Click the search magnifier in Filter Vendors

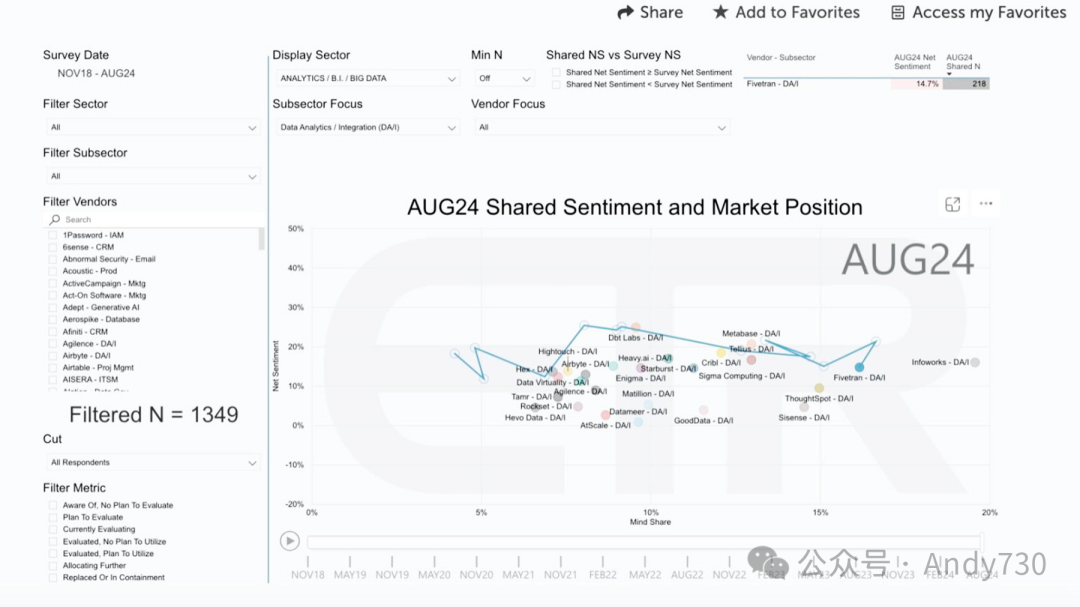[x=55, y=220]
